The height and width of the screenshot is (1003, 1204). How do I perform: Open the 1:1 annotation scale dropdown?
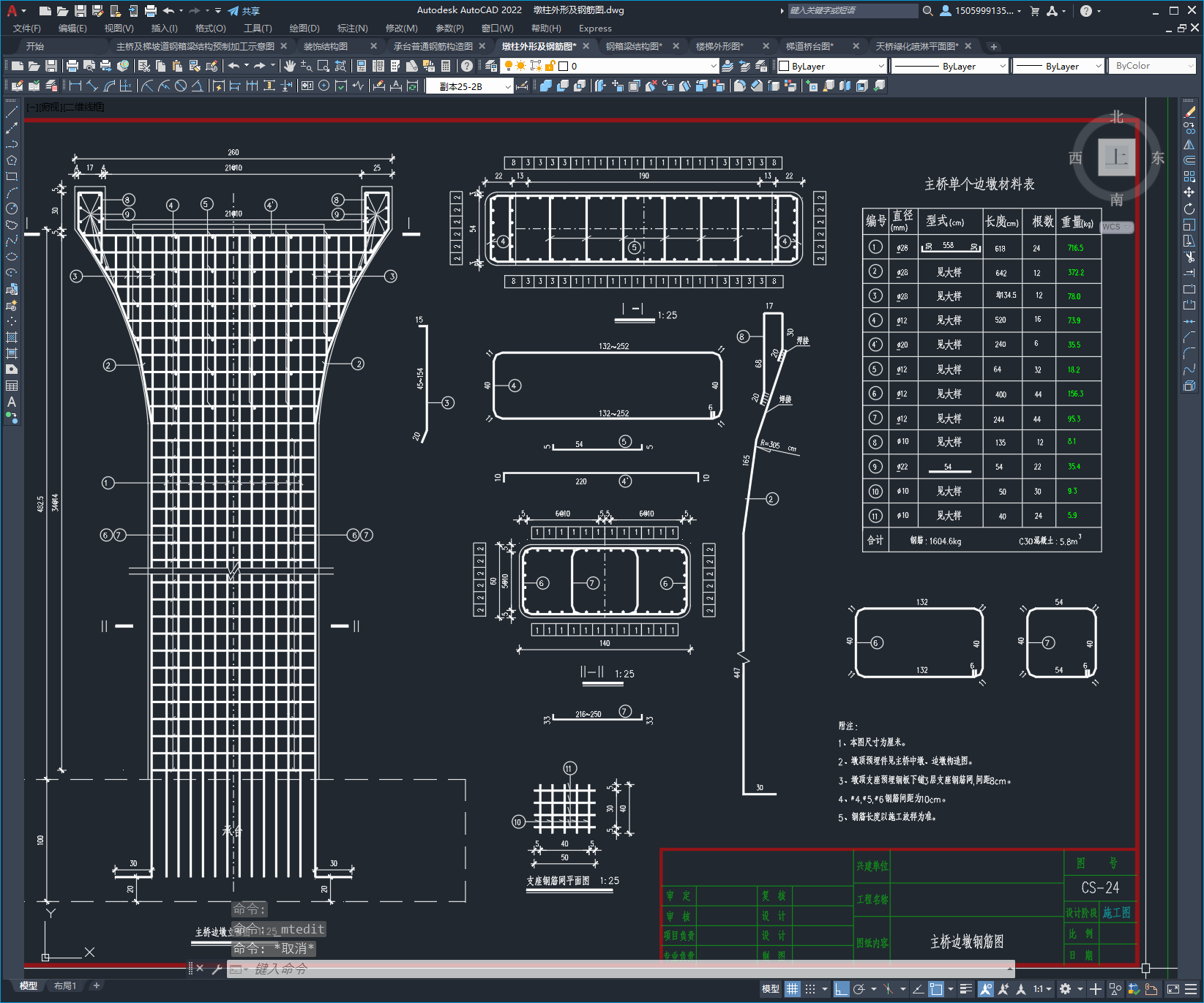1042,989
